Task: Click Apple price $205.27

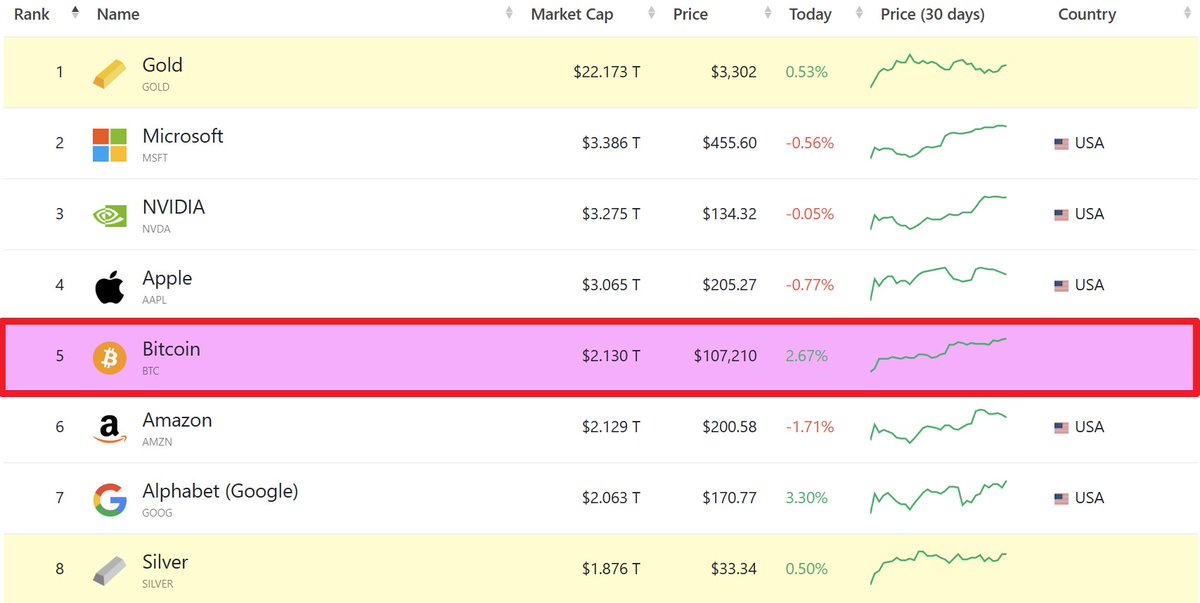Action: pyautogui.click(x=730, y=285)
